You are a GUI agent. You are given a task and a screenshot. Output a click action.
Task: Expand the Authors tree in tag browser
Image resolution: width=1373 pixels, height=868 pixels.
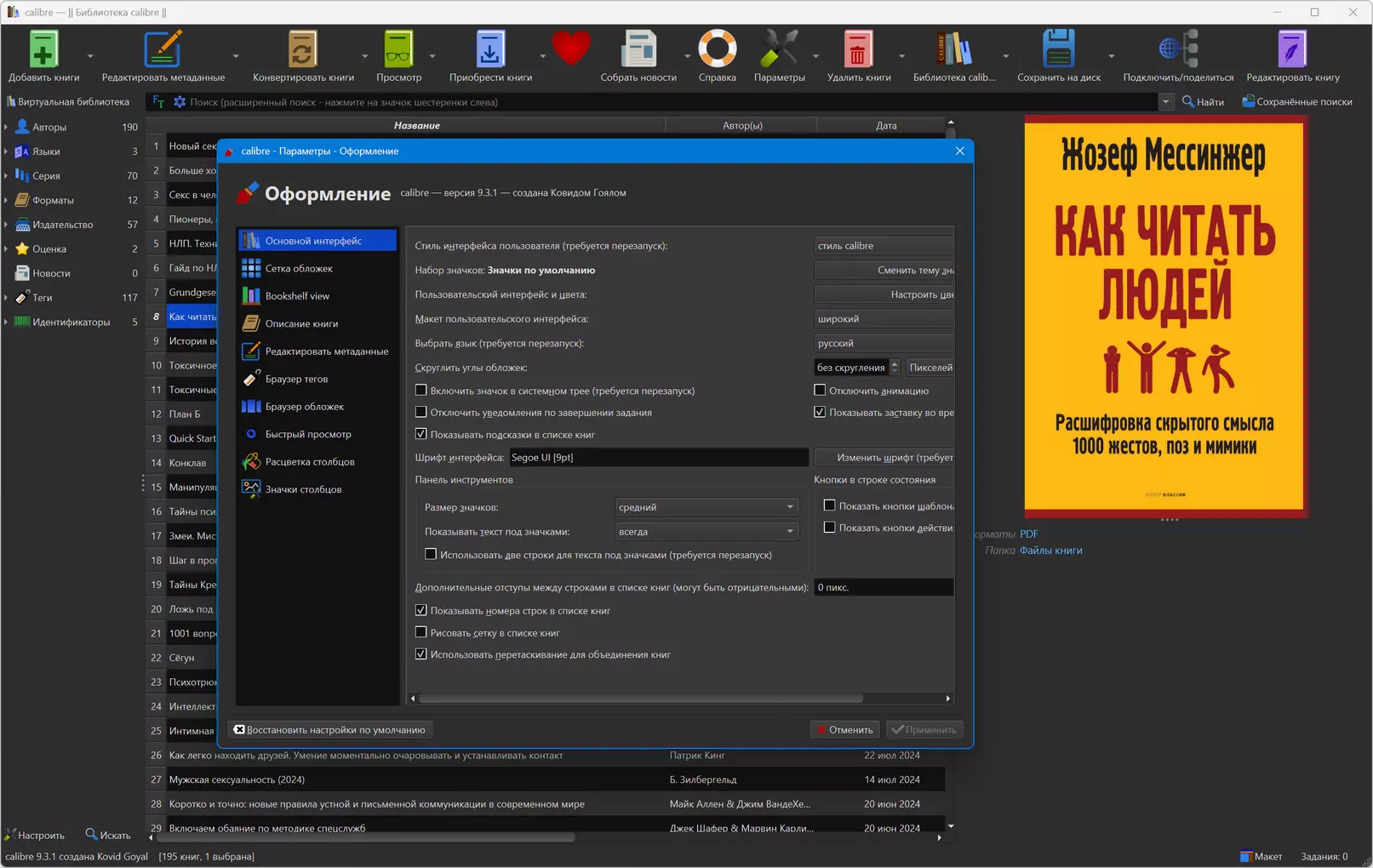point(7,127)
